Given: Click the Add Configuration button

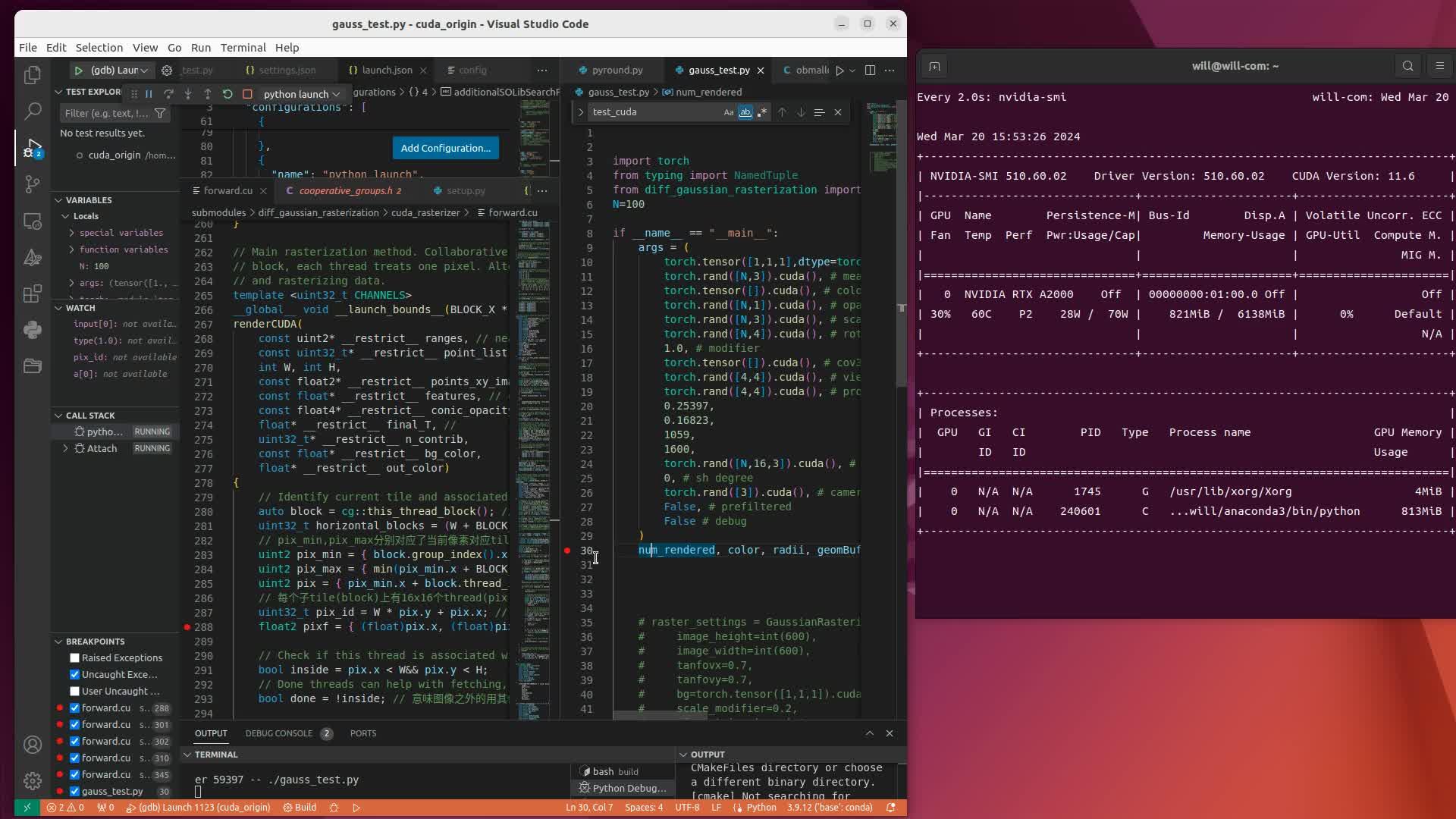Looking at the screenshot, I should tap(446, 148).
